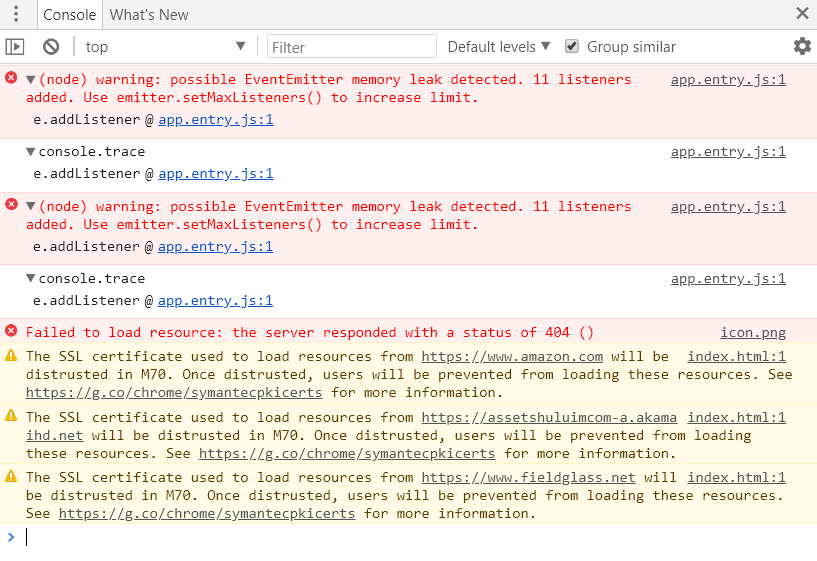817x561 pixels.
Task: Open index.html:1 for amazon SSL warning
Action: point(736,356)
